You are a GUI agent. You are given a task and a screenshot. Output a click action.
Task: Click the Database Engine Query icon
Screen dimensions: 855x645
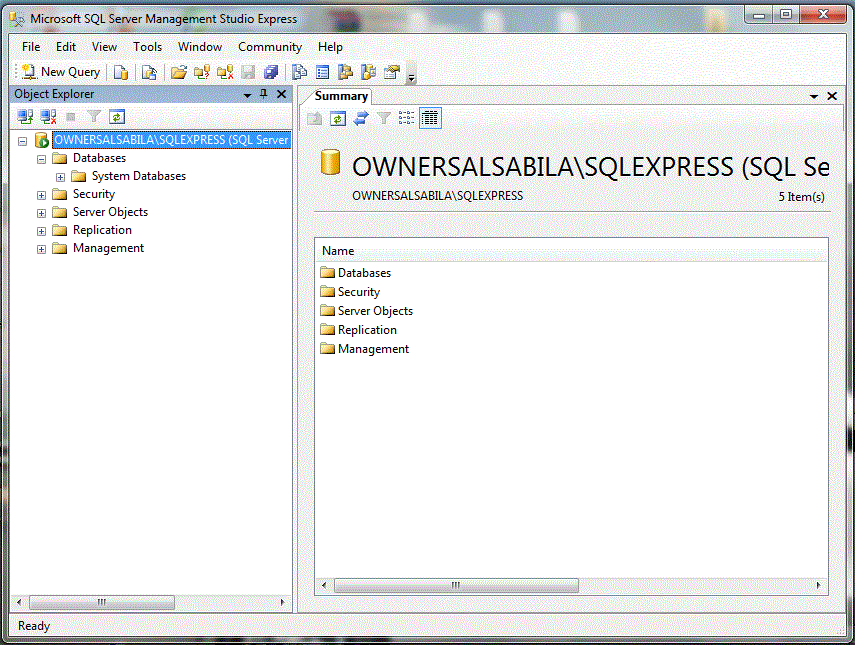tap(121, 72)
